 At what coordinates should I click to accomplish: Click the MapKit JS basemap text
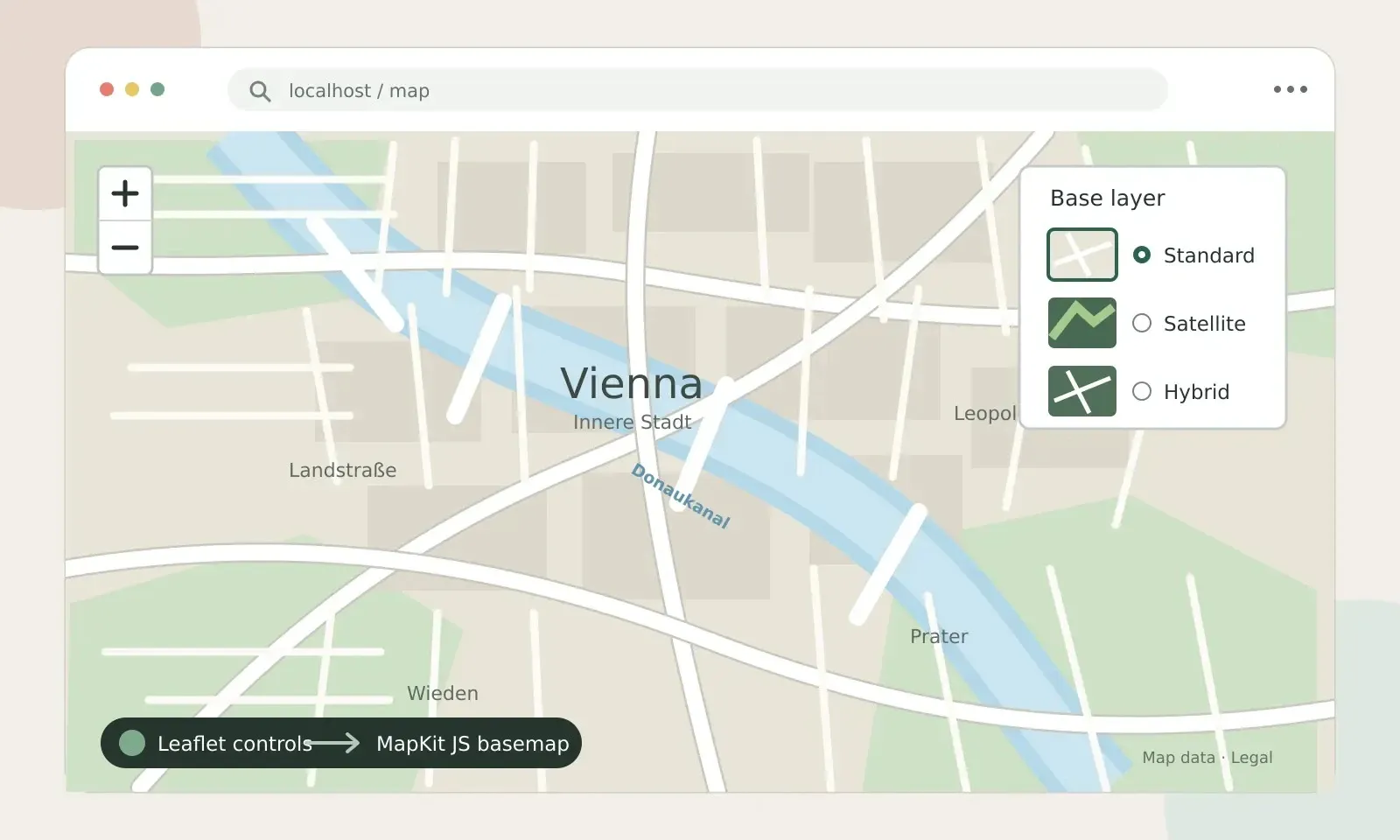472,743
